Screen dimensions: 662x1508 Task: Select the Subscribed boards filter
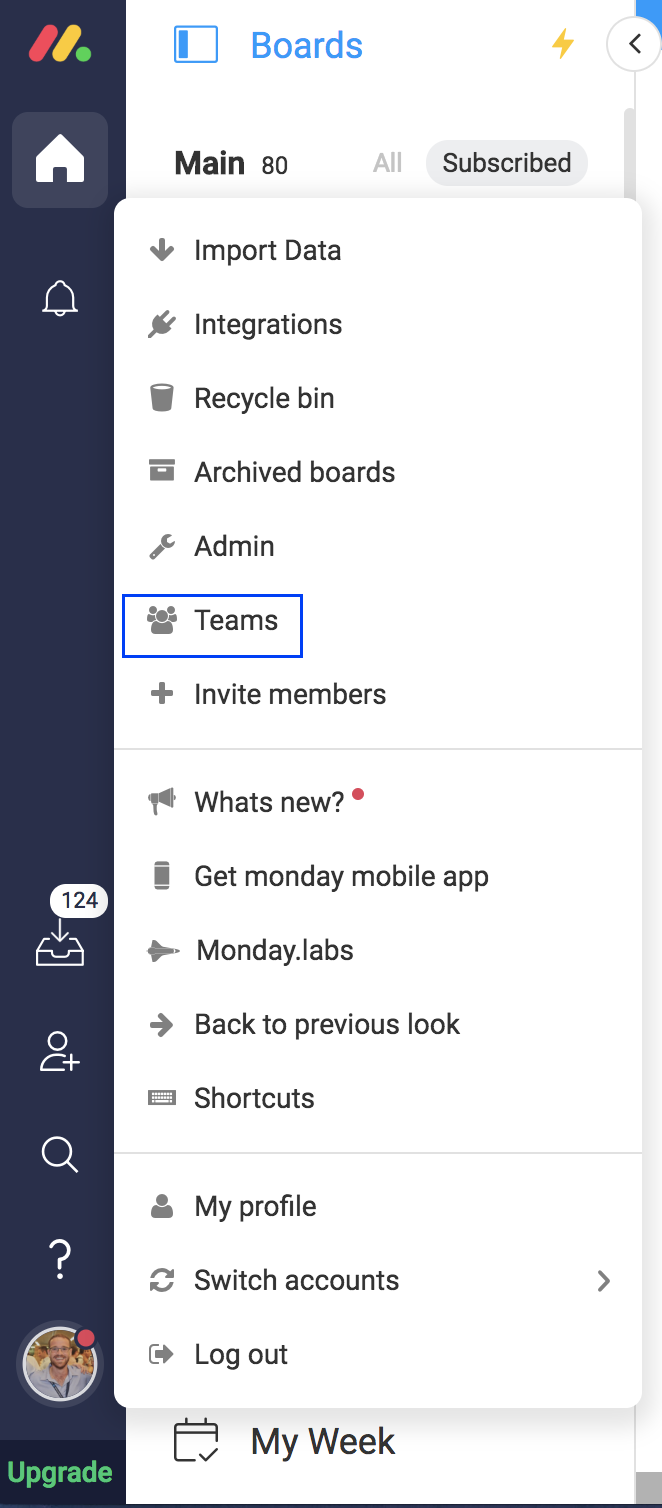point(507,163)
